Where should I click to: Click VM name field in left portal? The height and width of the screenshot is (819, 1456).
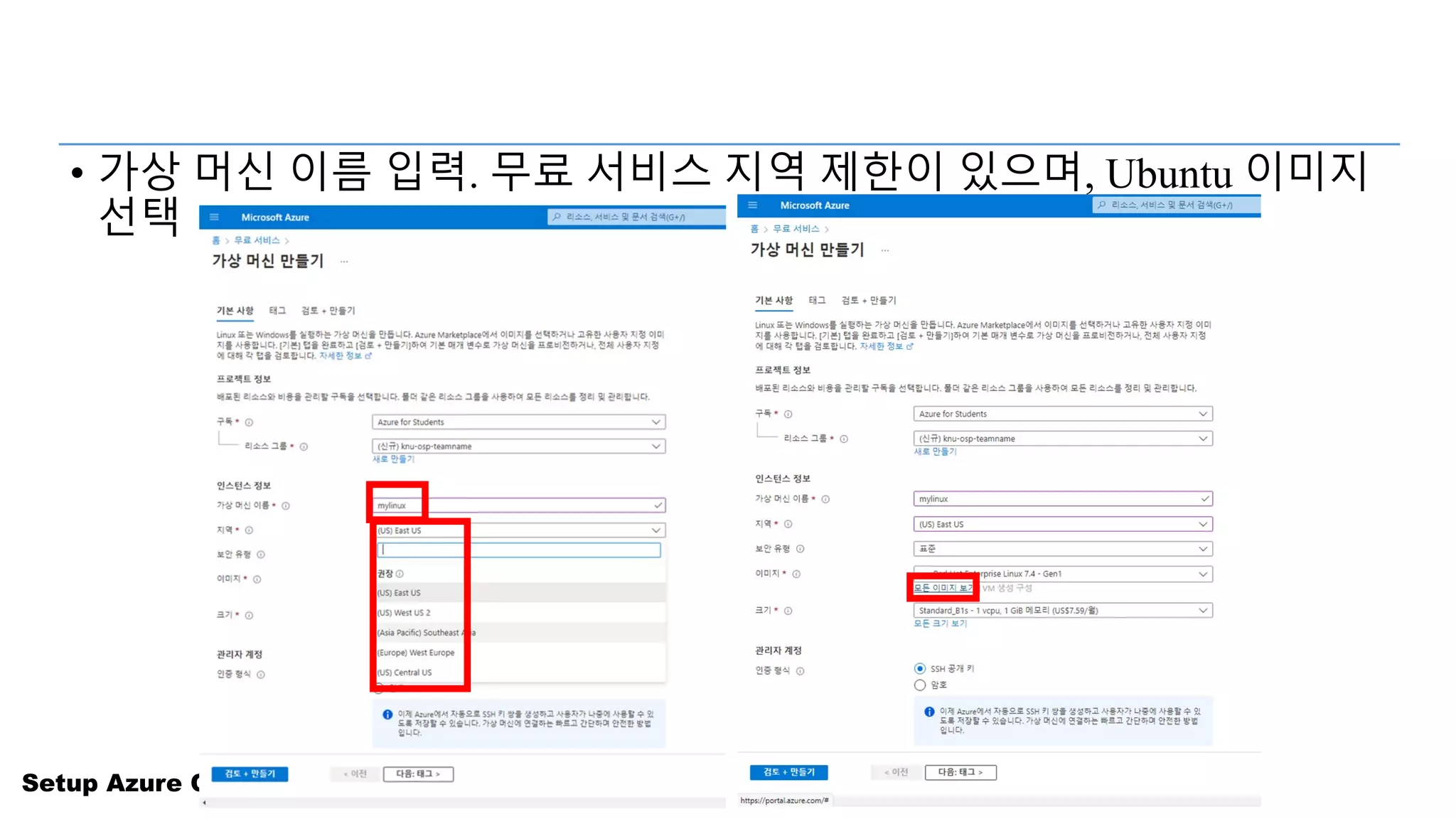point(518,505)
